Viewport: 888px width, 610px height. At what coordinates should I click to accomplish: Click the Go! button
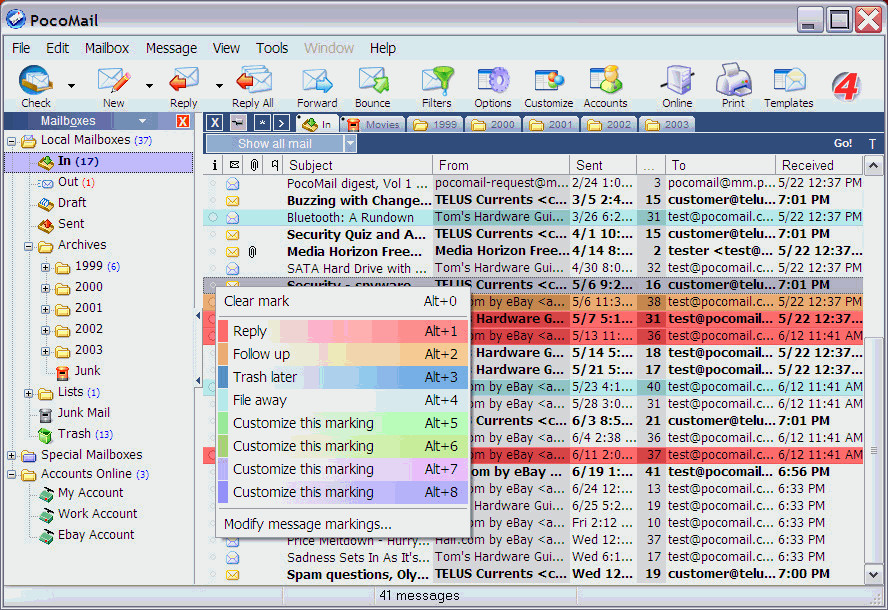pos(843,144)
